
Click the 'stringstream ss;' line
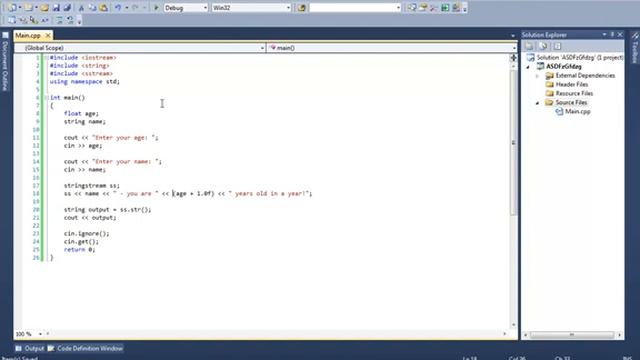point(91,186)
